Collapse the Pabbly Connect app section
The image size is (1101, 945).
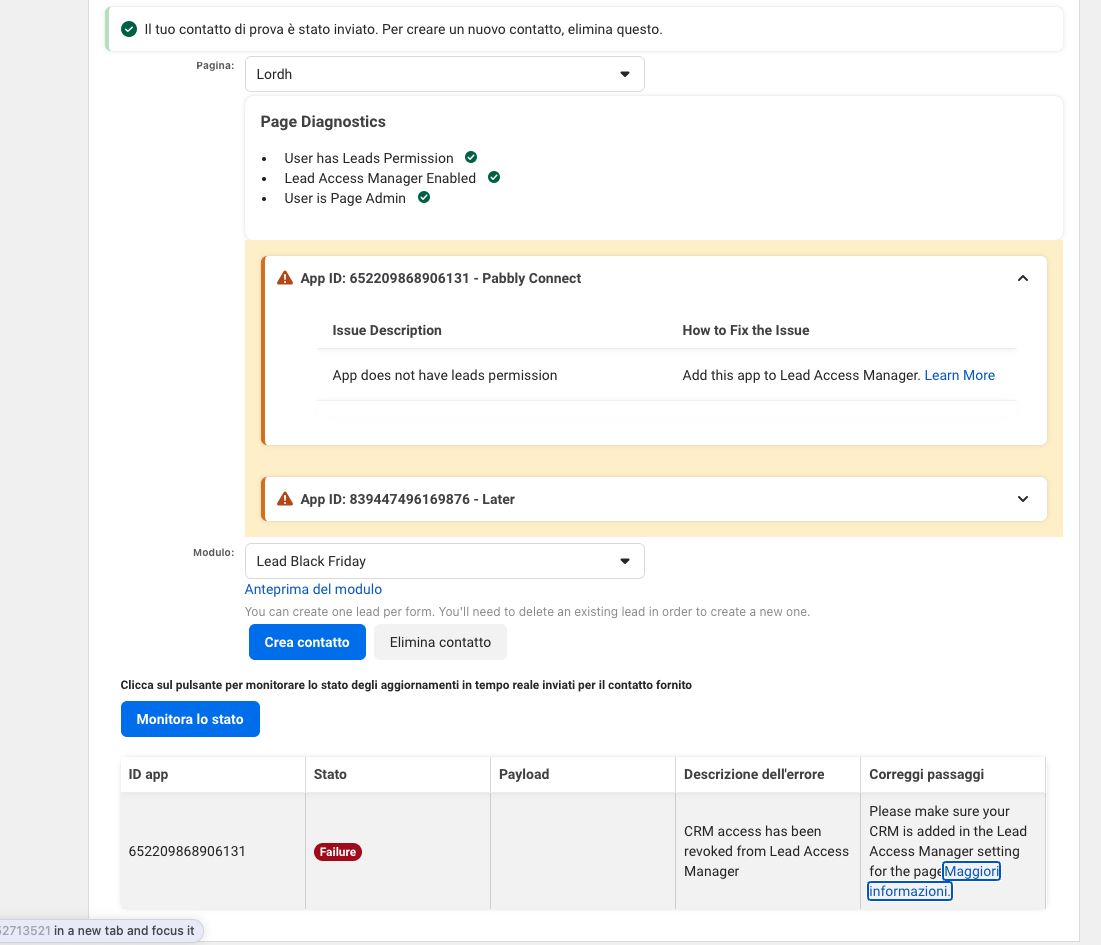tap(1022, 278)
